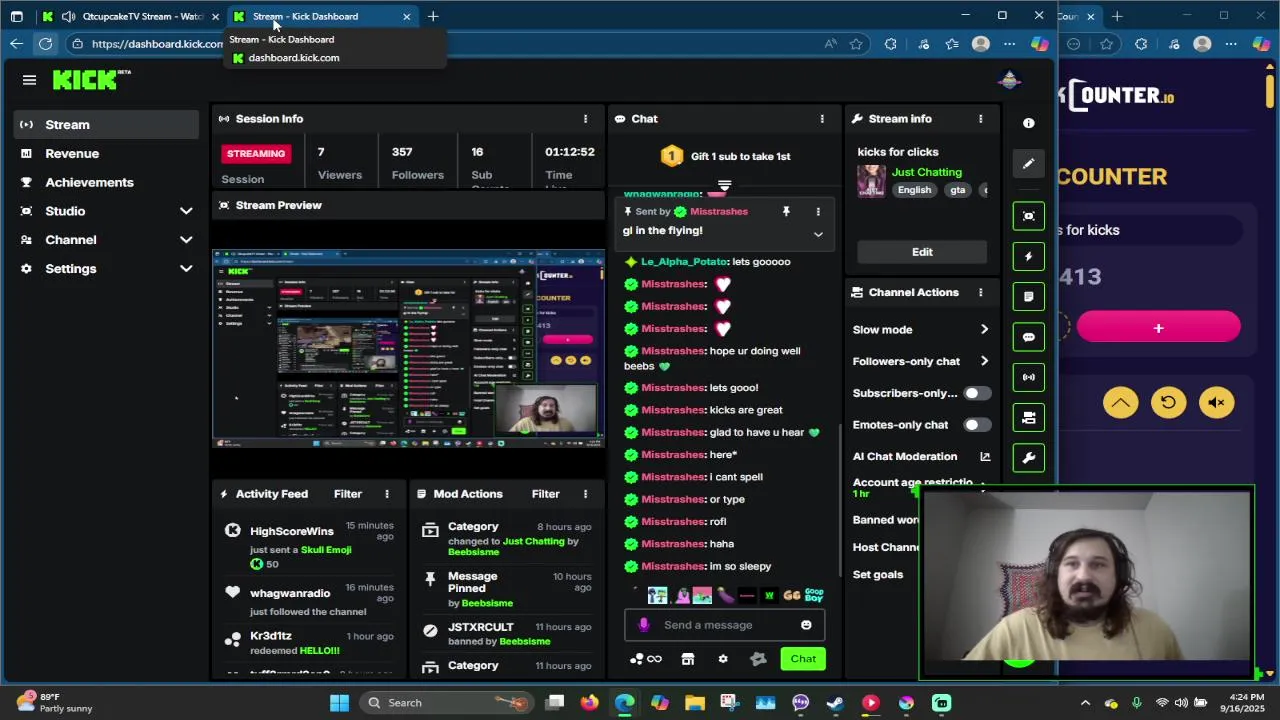Toggle Session Info broadcast icon in sidebar

click(x=1028, y=377)
